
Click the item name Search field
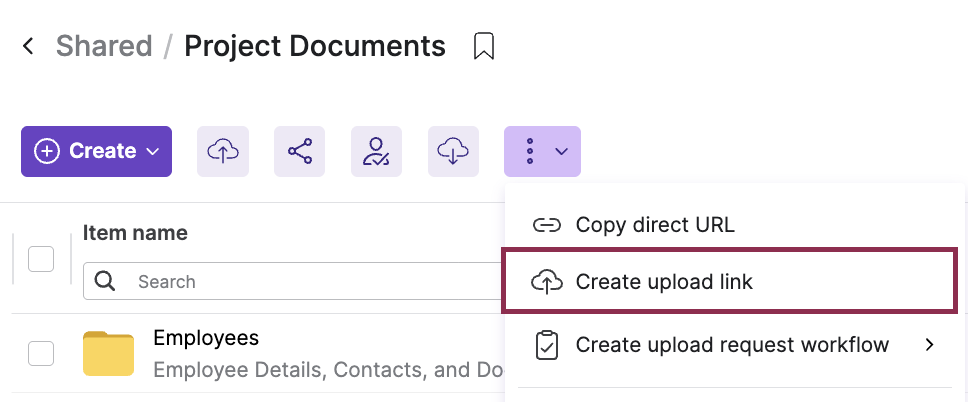point(300,282)
